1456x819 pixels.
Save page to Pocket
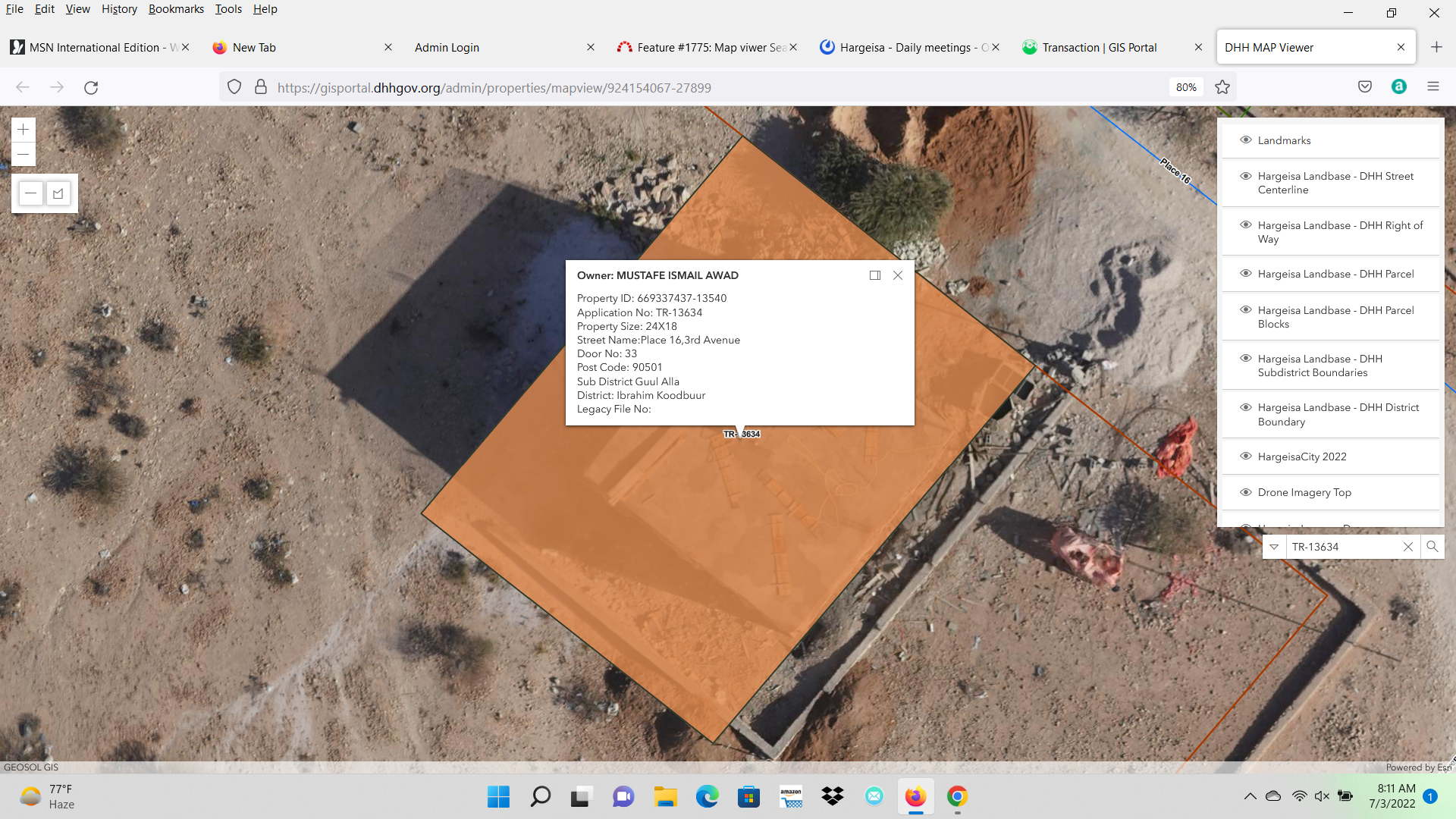click(x=1365, y=86)
